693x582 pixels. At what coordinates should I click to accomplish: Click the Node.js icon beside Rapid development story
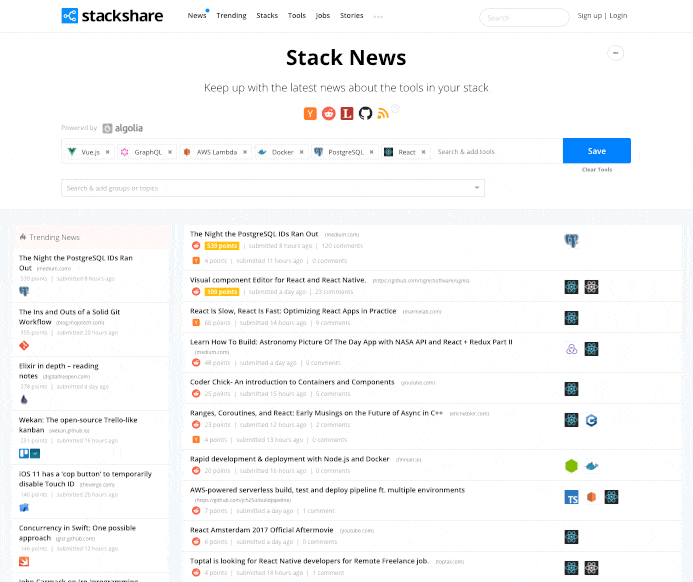(571, 466)
